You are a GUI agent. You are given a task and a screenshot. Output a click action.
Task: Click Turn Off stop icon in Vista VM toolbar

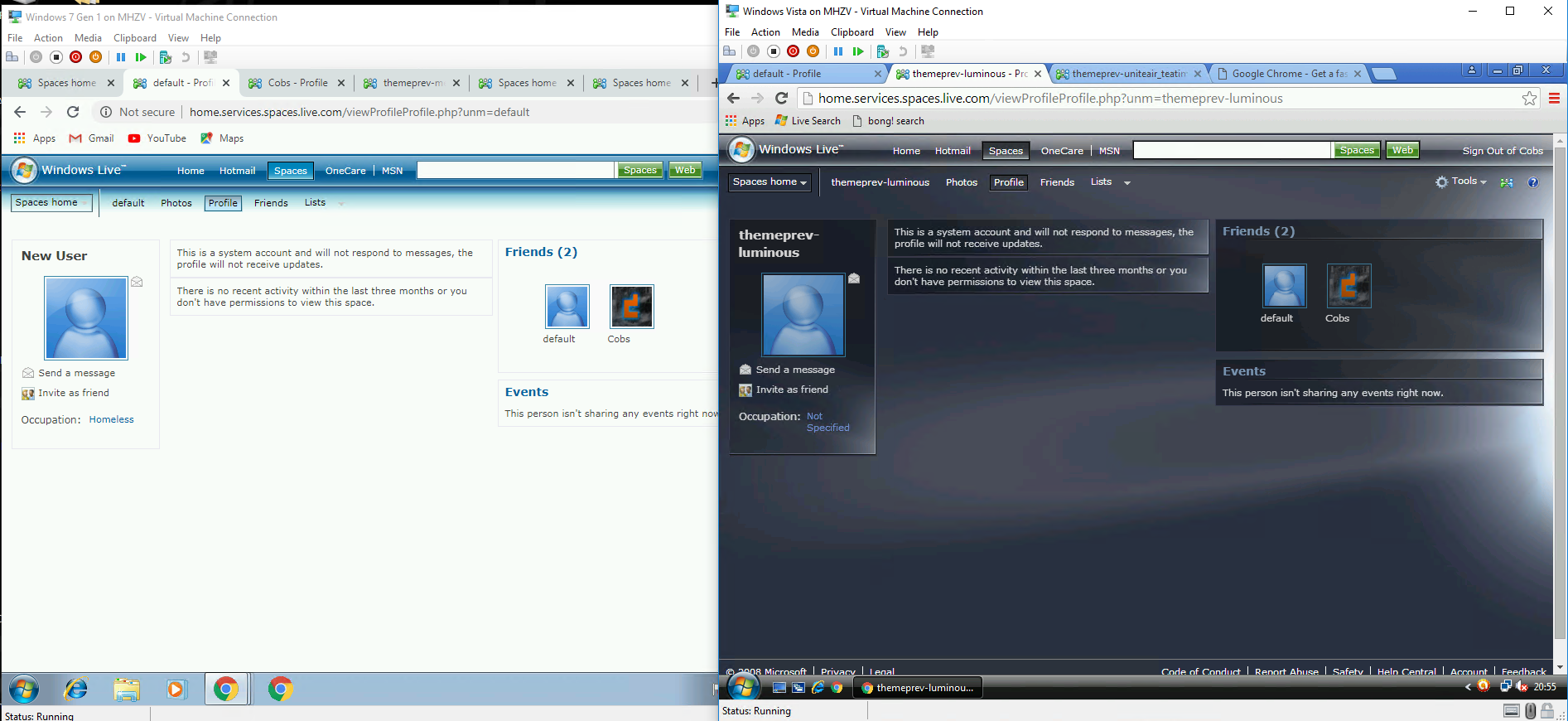point(773,51)
